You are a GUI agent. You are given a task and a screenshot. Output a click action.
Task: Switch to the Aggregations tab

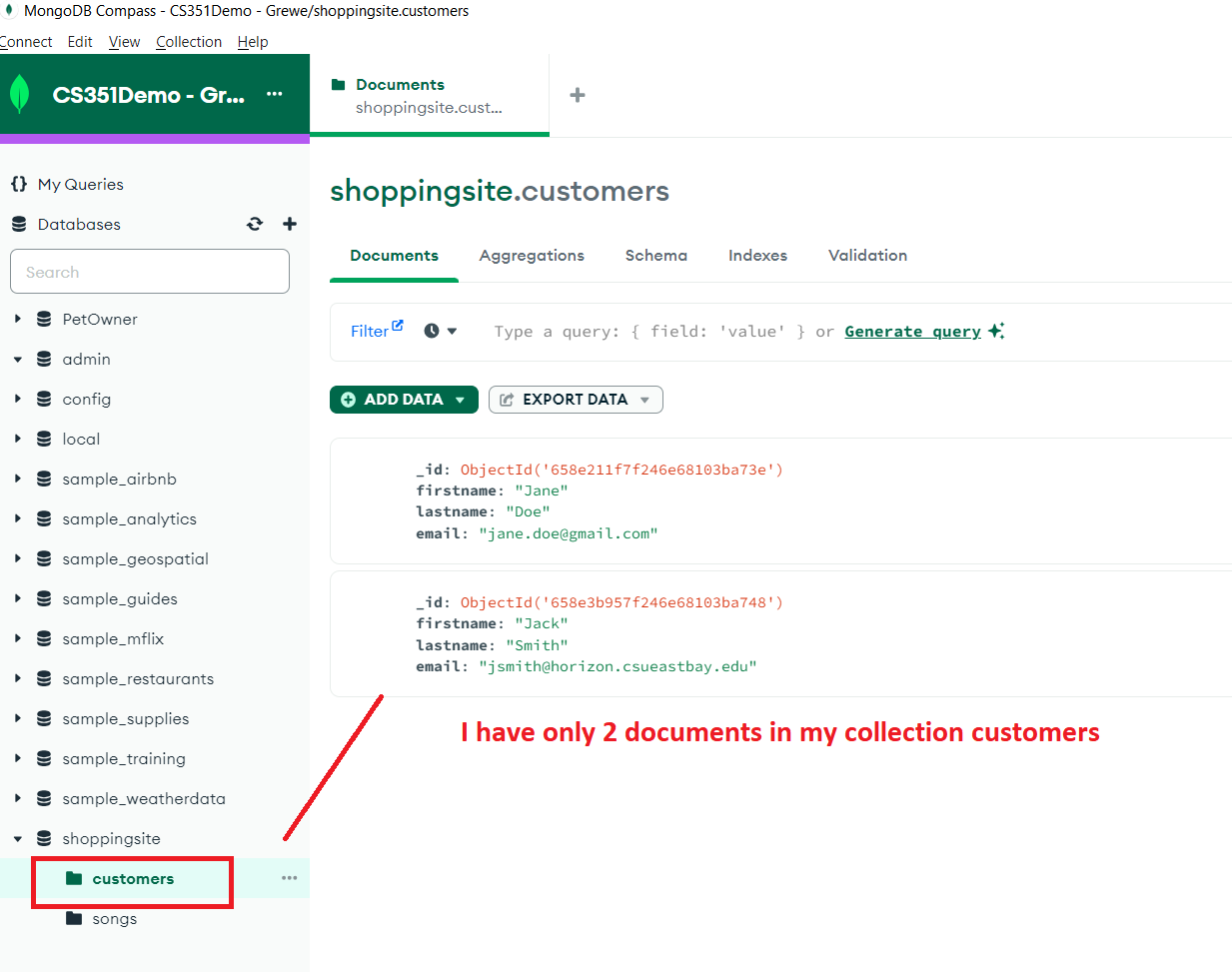tap(532, 256)
